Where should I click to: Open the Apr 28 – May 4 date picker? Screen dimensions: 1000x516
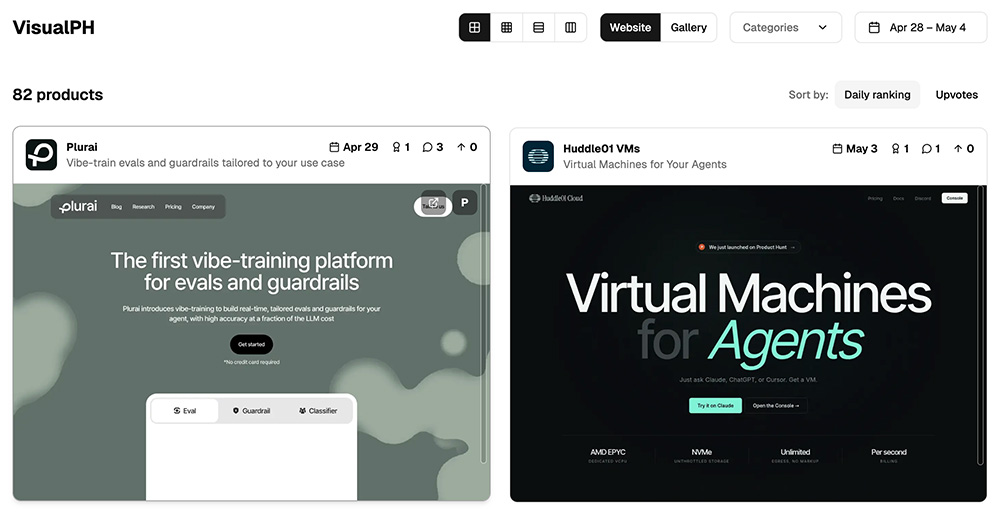click(920, 27)
